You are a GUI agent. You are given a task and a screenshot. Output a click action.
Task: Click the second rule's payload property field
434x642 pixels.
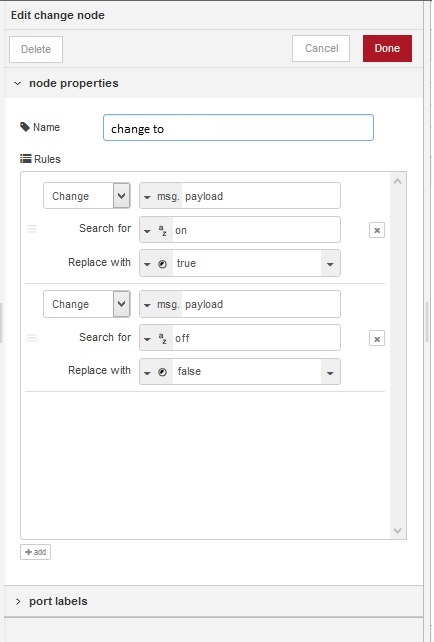coord(261,304)
